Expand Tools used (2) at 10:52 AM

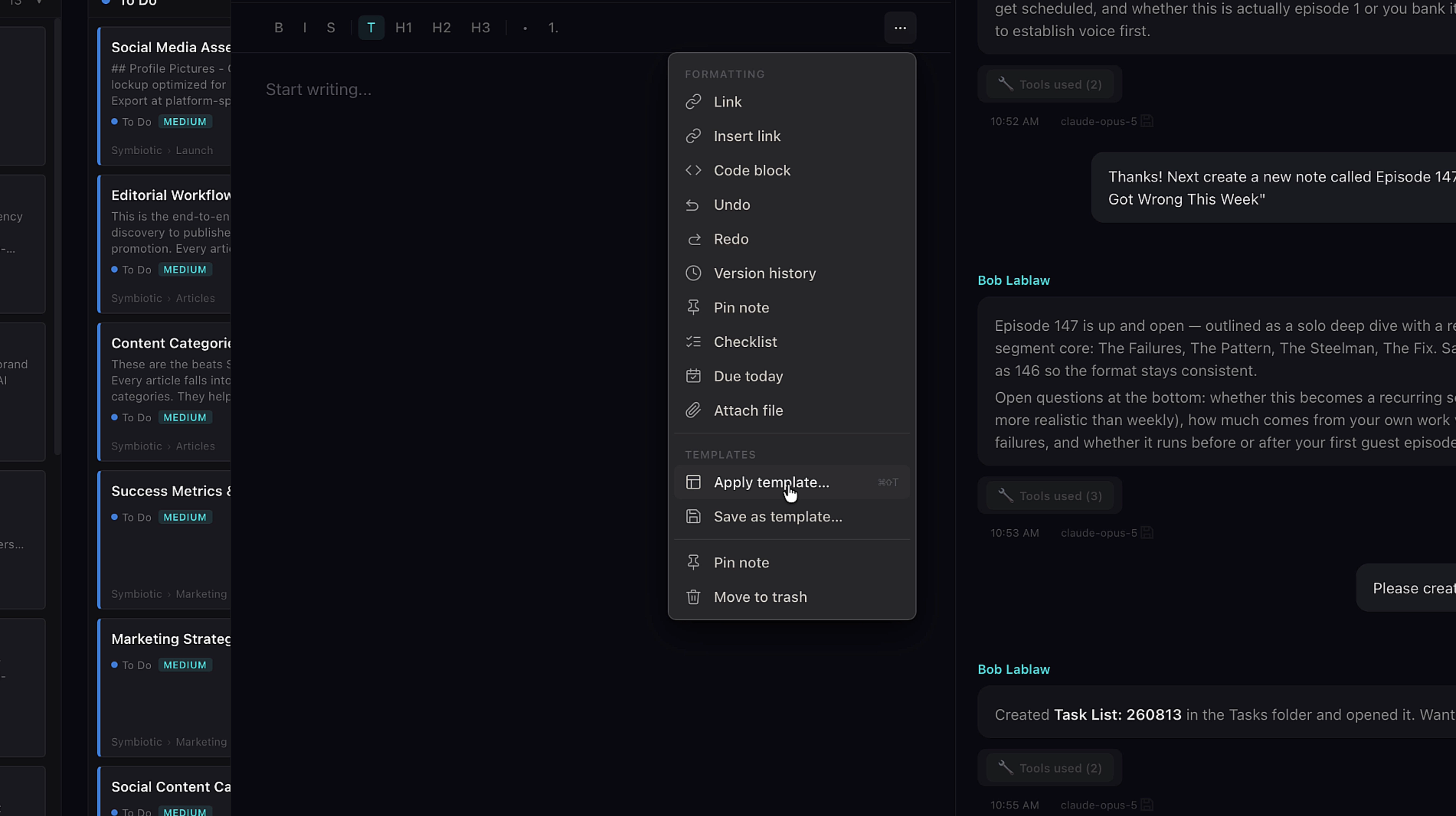coord(1050,84)
